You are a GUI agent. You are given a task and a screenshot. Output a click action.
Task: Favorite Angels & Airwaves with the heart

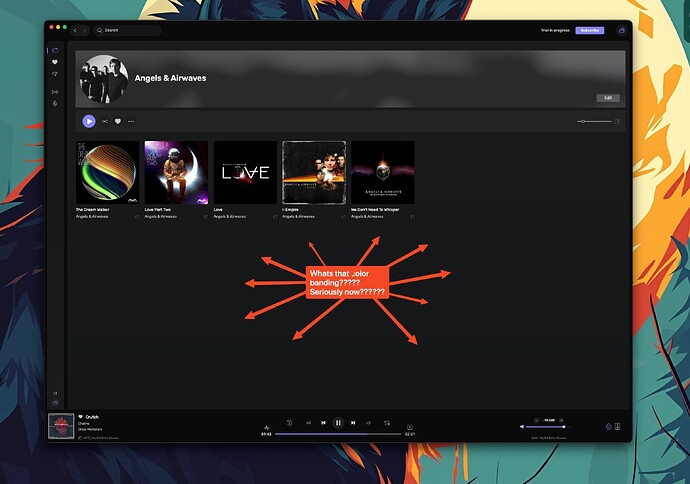(x=118, y=121)
